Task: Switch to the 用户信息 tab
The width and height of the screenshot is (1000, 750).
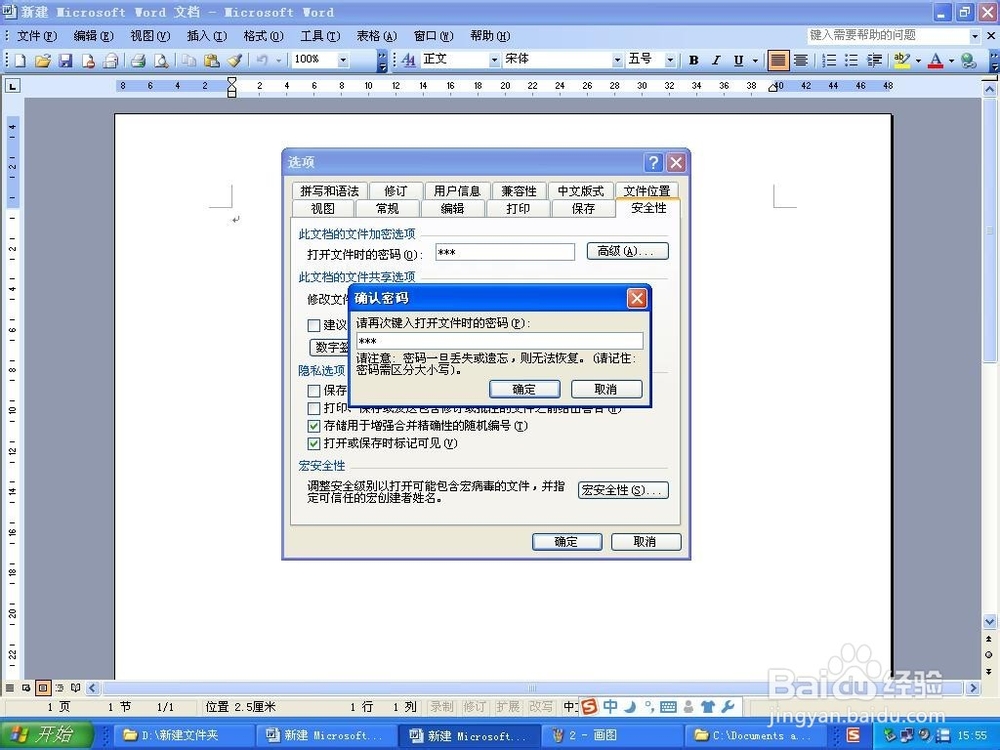Action: coord(457,191)
